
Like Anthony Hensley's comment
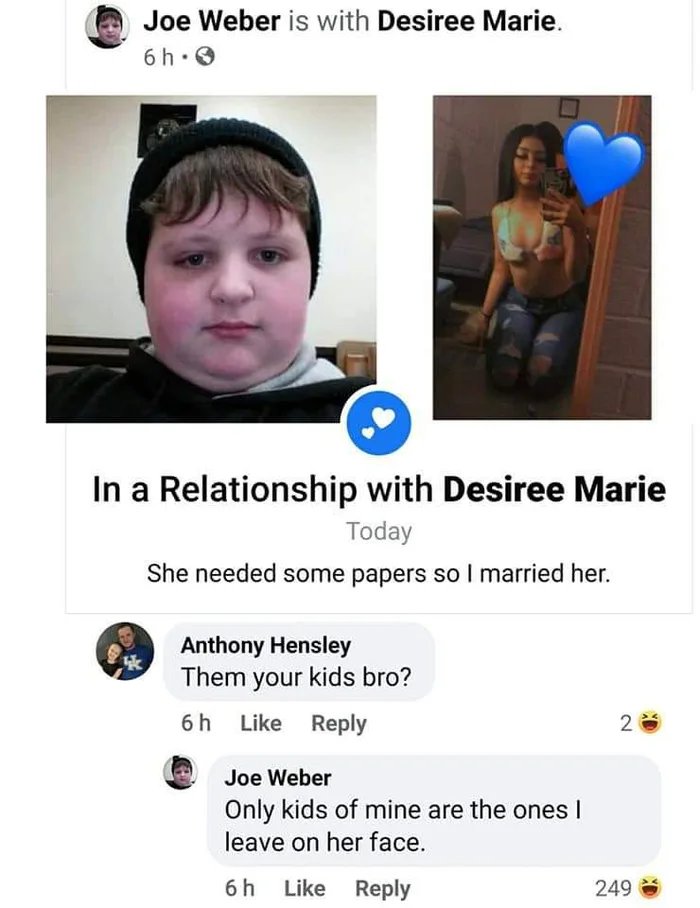pos(261,723)
